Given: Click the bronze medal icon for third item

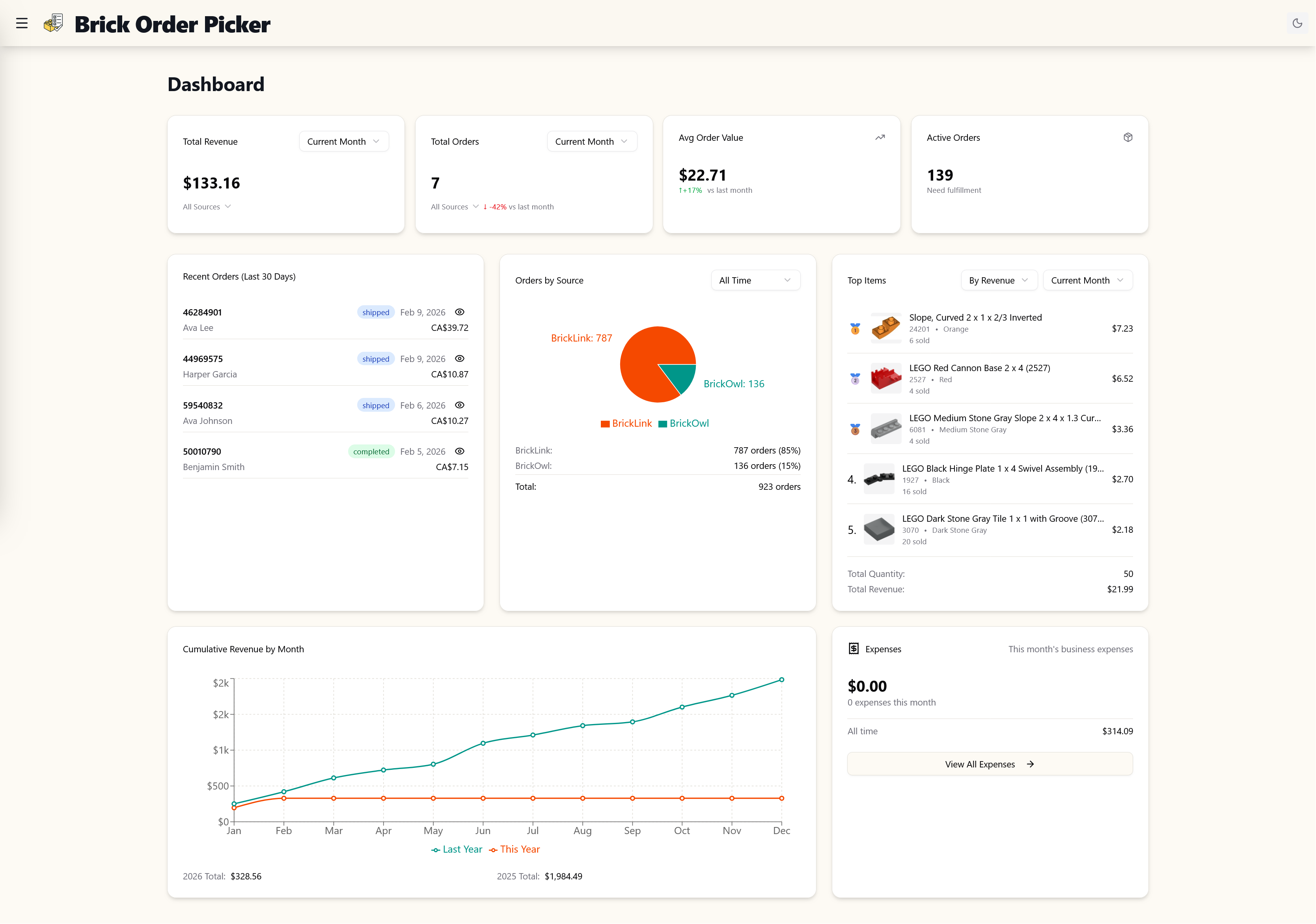Looking at the screenshot, I should tap(855, 429).
